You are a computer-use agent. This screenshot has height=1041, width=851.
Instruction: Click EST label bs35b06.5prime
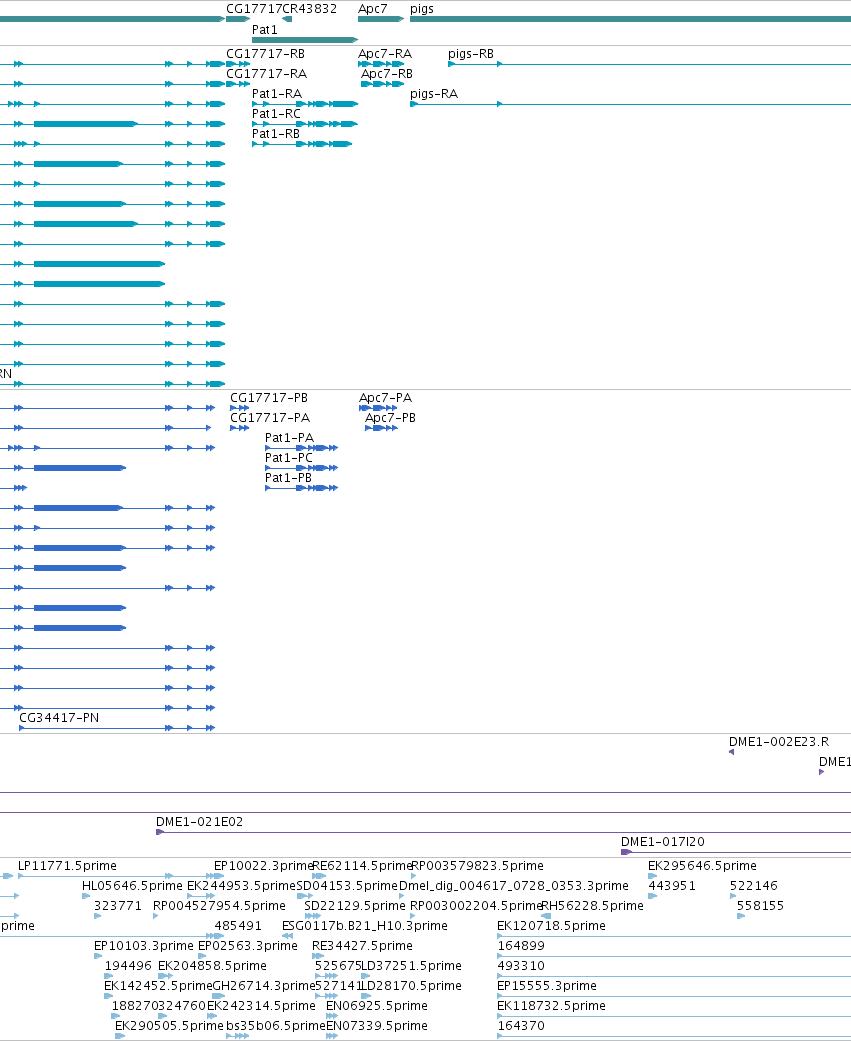click(276, 1025)
